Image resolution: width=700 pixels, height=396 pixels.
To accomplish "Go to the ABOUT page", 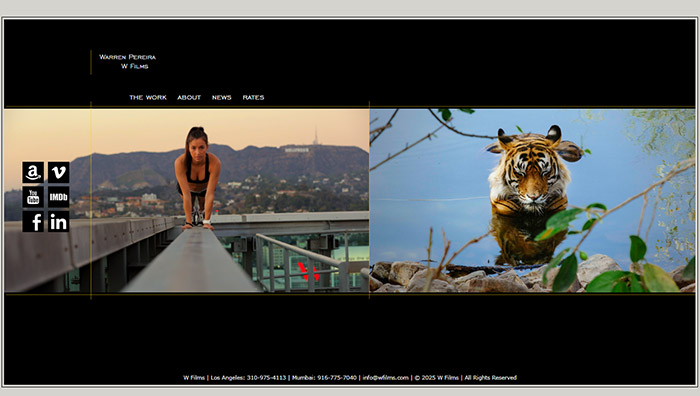I will click(x=189, y=97).
